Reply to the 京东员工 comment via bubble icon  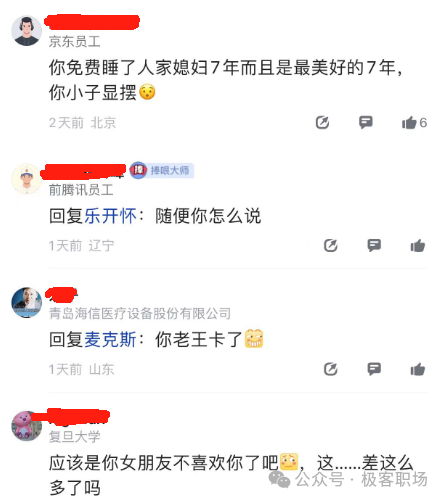tap(365, 123)
